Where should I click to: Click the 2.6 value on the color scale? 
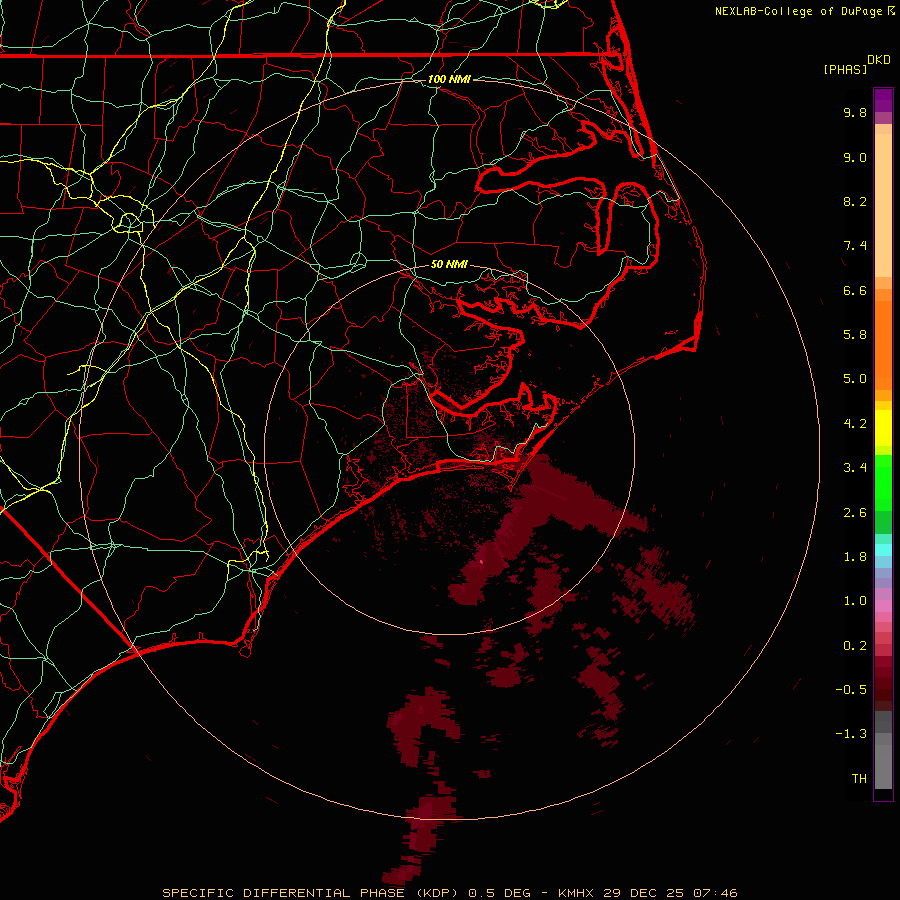coord(855,512)
